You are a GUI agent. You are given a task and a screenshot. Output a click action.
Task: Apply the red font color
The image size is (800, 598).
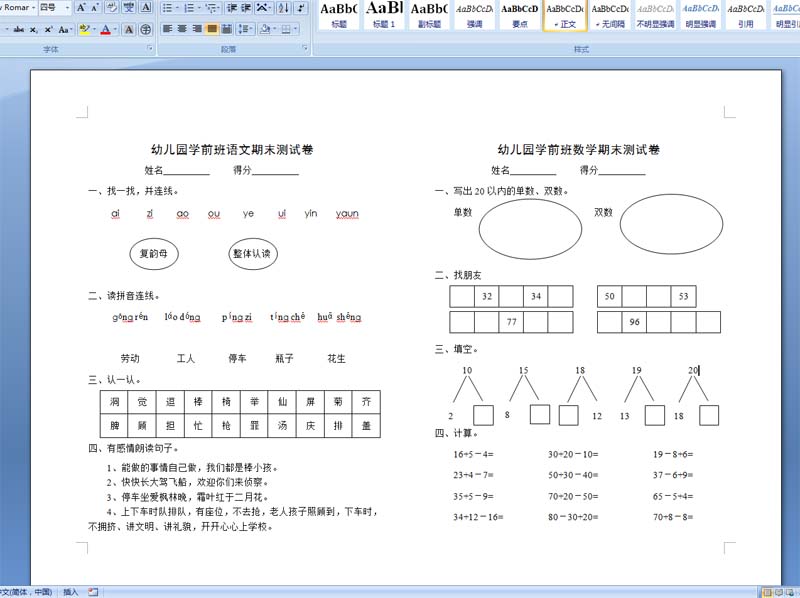click(x=106, y=30)
